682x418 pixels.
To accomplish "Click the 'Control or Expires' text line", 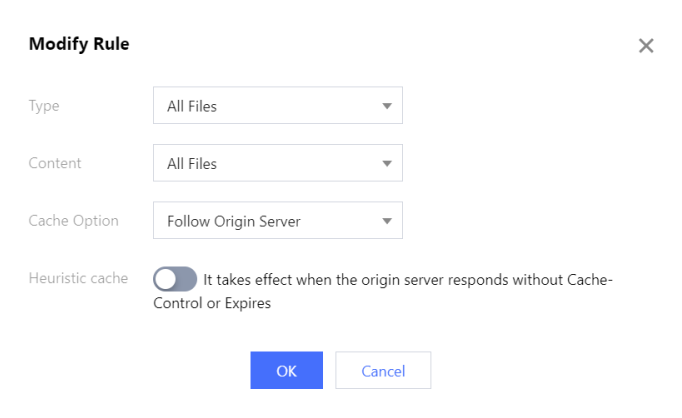I will (212, 302).
